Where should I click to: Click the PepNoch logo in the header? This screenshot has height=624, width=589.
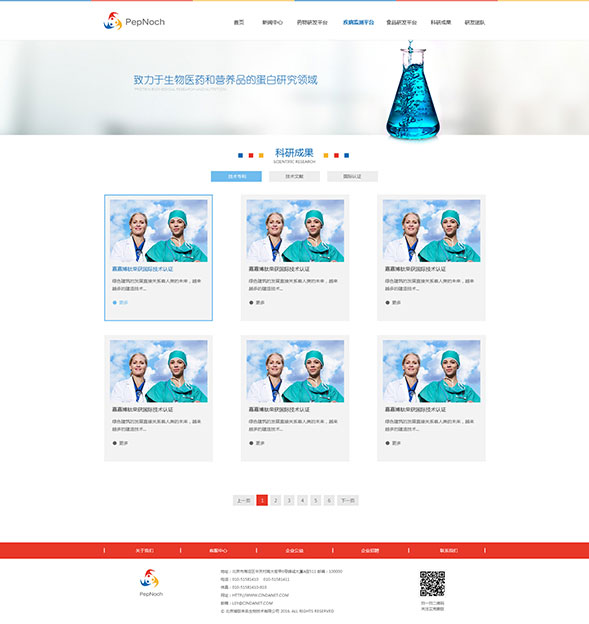tap(134, 21)
